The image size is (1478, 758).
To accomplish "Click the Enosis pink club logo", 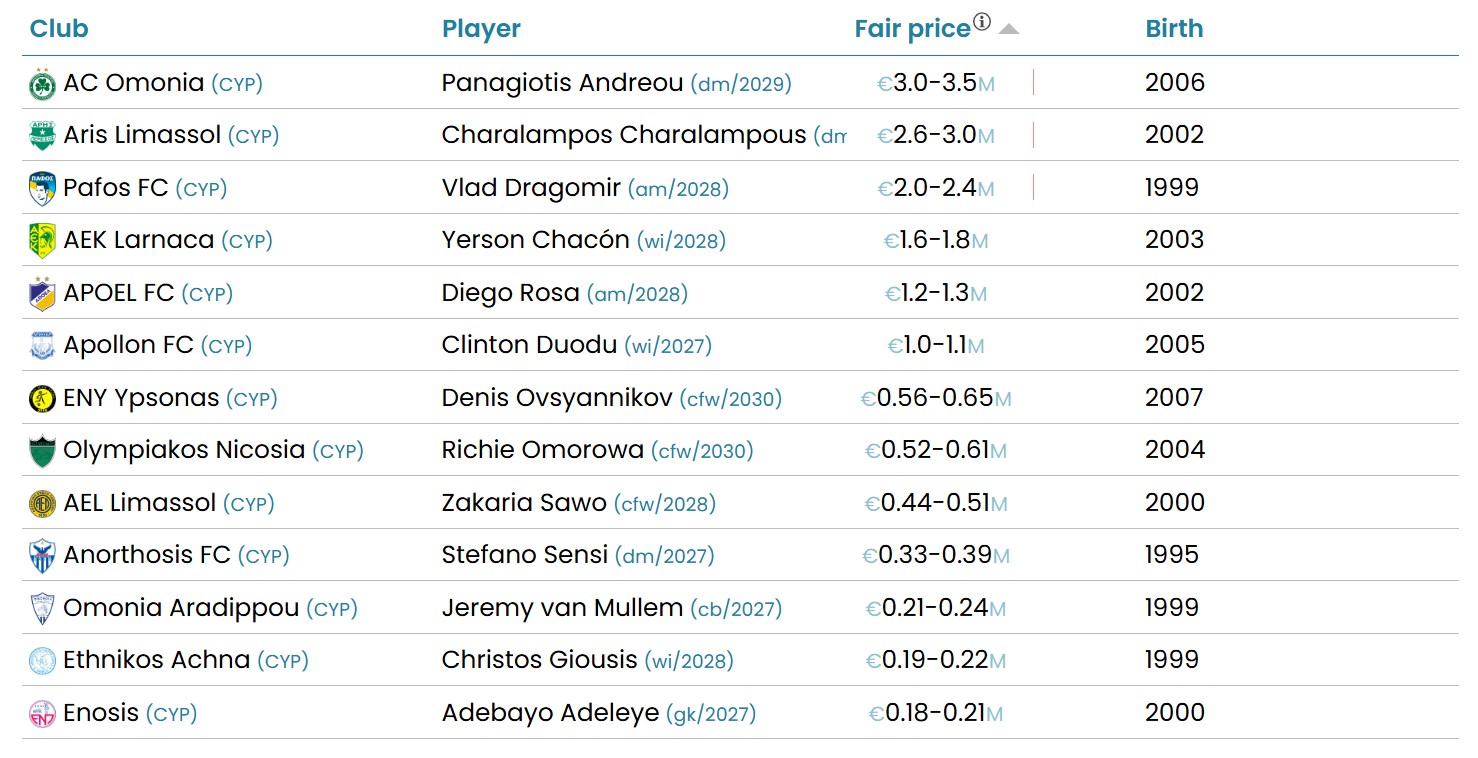I will point(42,714).
